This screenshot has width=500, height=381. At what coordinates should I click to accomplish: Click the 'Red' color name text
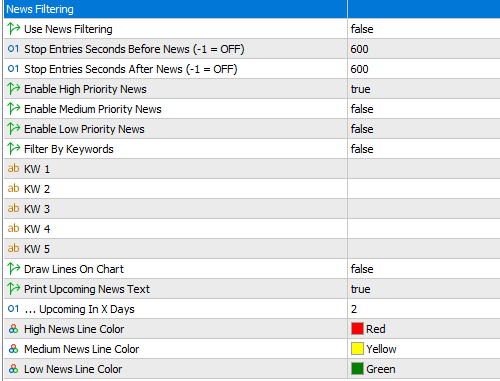pyautogui.click(x=376, y=329)
